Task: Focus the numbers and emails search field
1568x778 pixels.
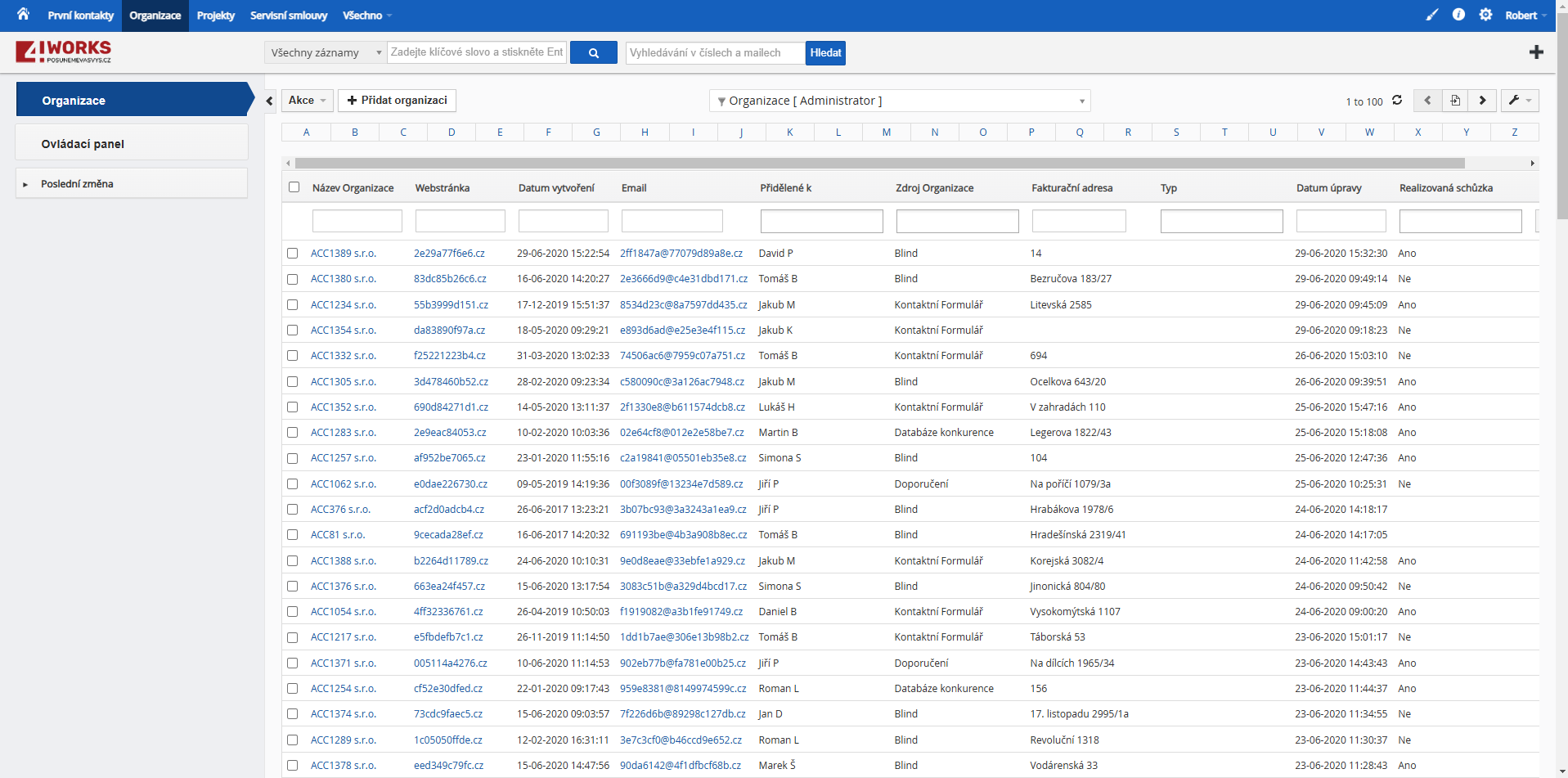Action: tap(716, 52)
